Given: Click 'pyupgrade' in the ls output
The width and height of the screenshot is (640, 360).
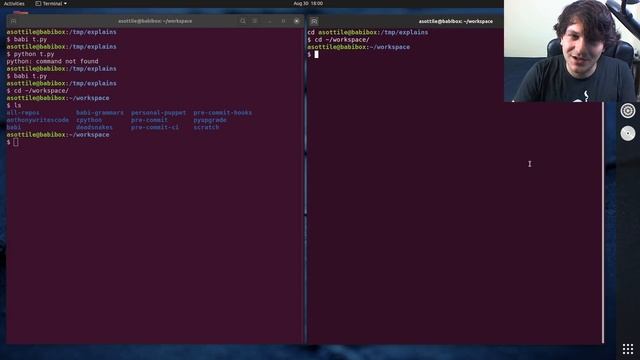Looking at the screenshot, I should click(x=210, y=120).
